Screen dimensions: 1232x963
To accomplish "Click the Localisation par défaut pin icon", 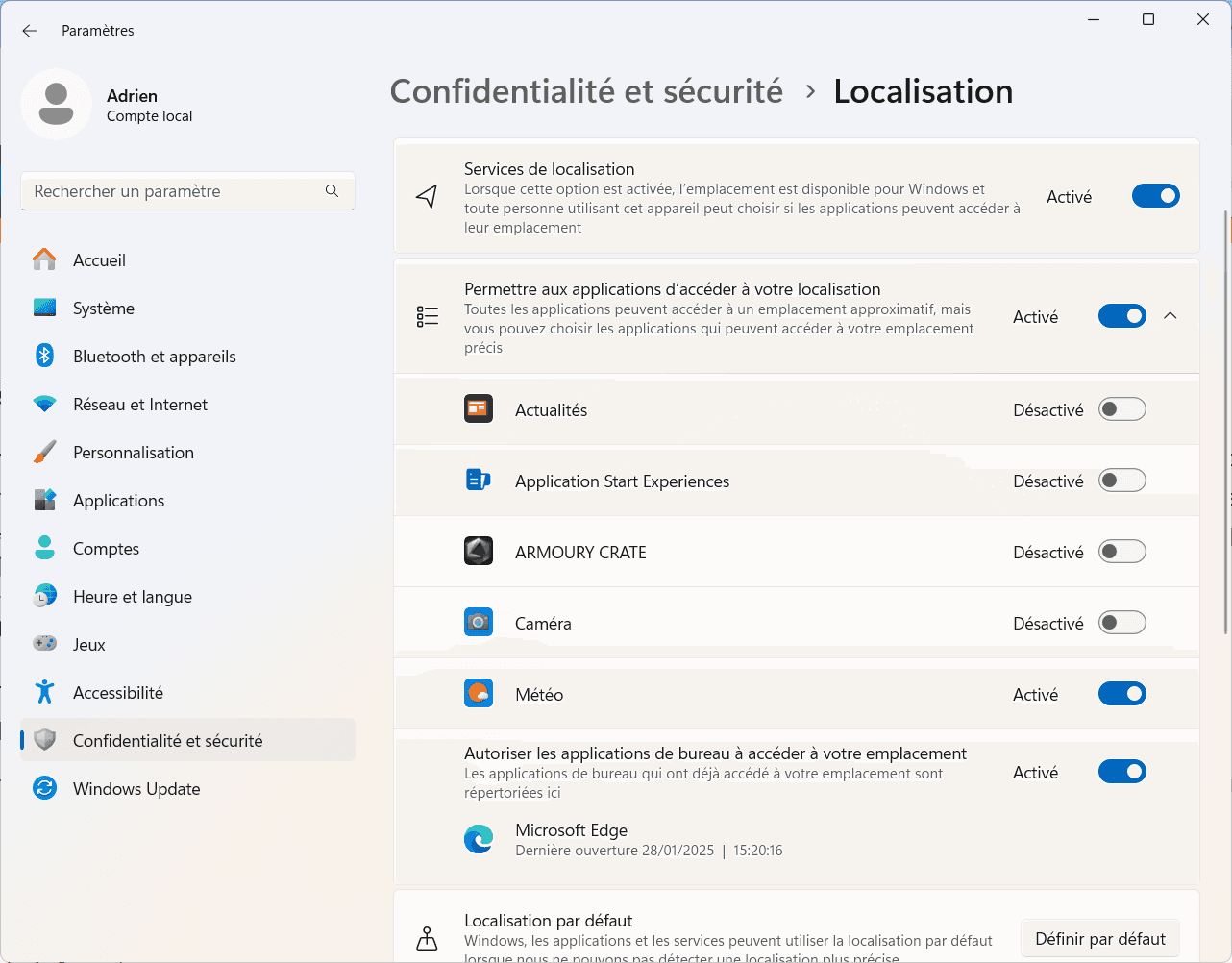I will coord(427,938).
